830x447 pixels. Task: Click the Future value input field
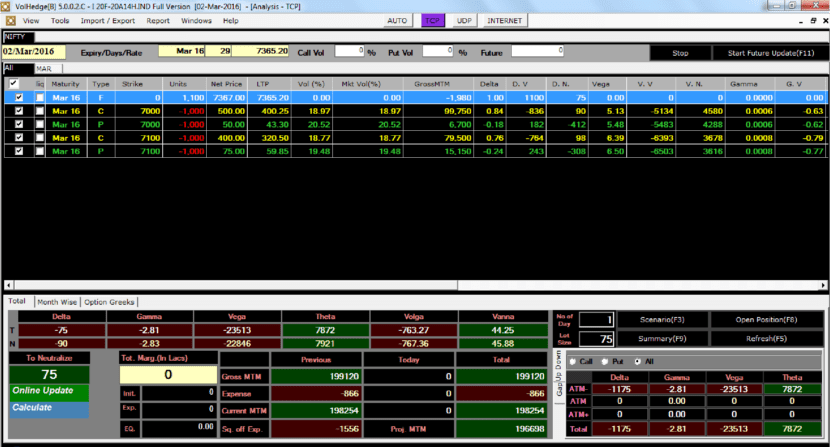tap(537, 51)
